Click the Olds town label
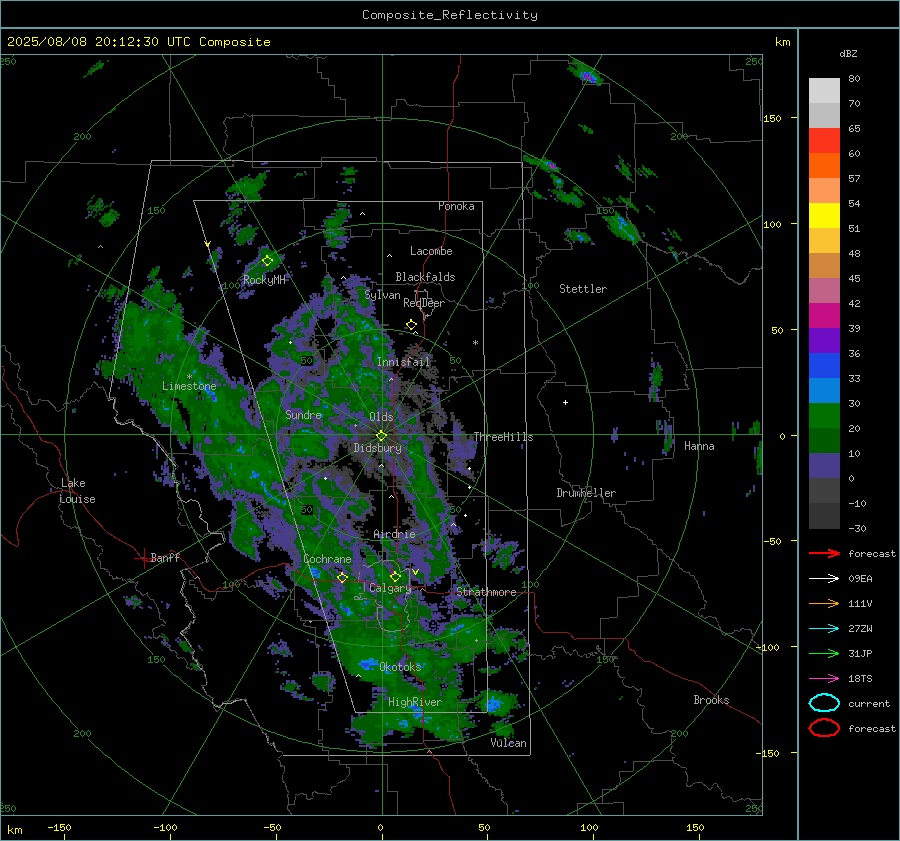 click(x=381, y=417)
